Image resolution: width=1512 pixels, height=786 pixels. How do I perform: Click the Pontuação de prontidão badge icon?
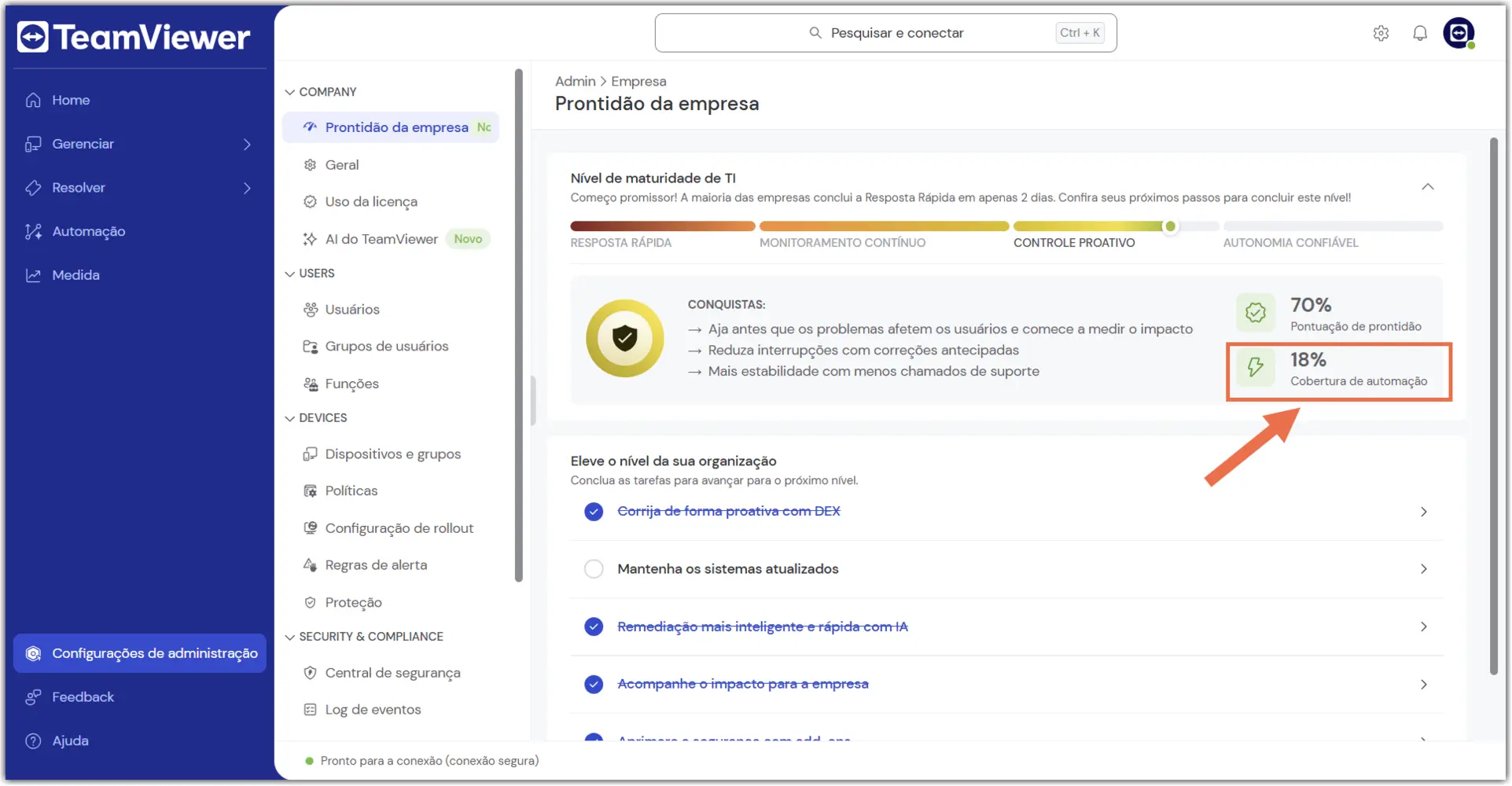pyautogui.click(x=1255, y=313)
